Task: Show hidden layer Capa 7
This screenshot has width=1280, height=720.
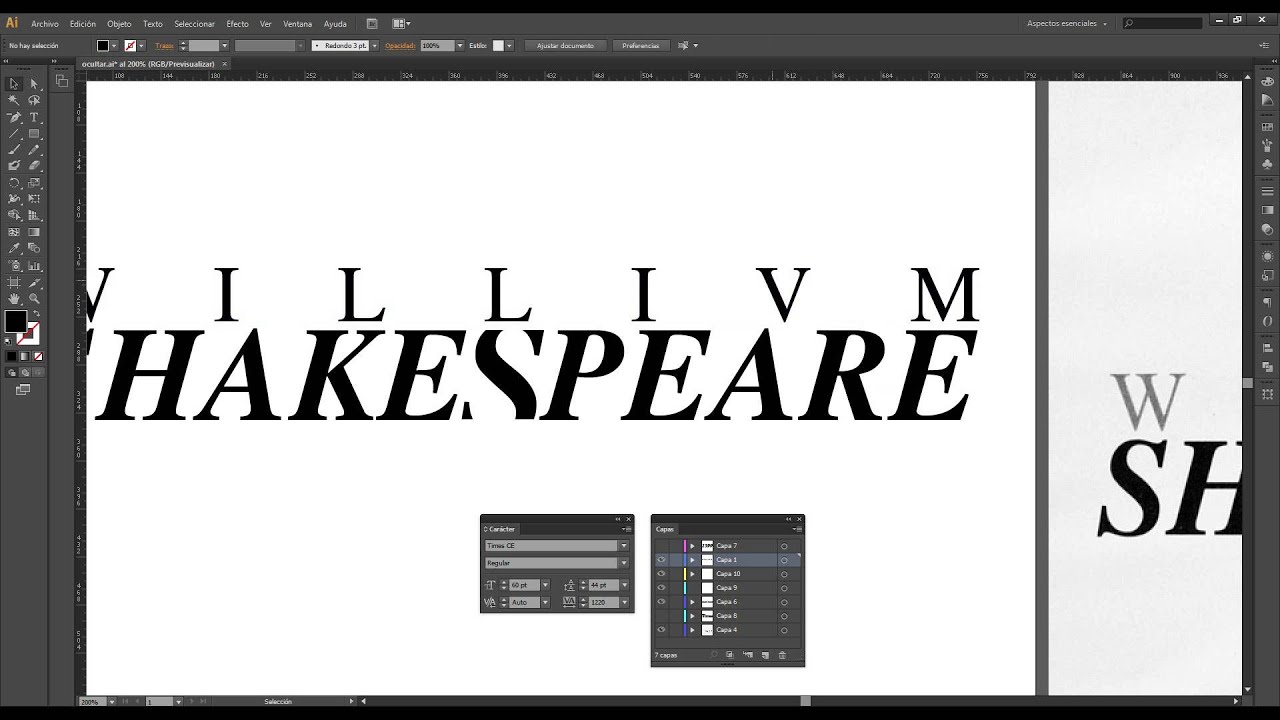Action: (x=661, y=546)
